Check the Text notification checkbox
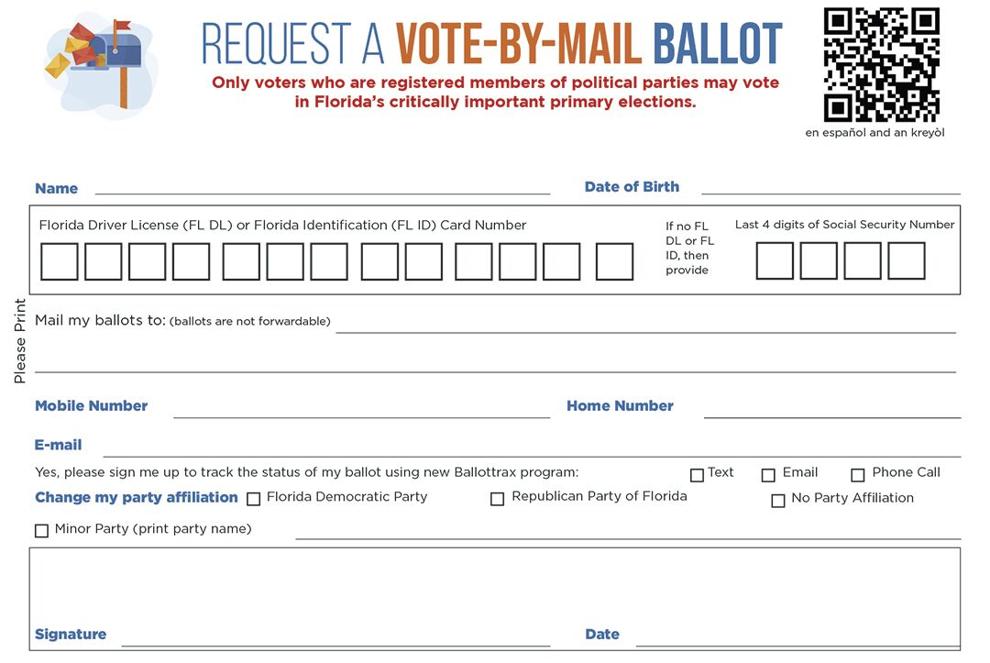 click(696, 475)
